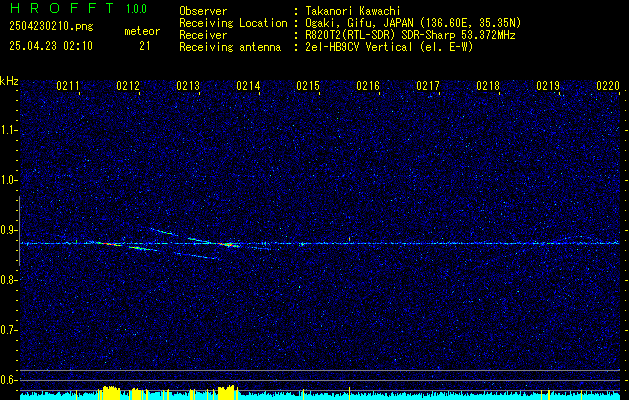Click the Receiver label
The height and width of the screenshot is (400, 629).
(203, 35)
